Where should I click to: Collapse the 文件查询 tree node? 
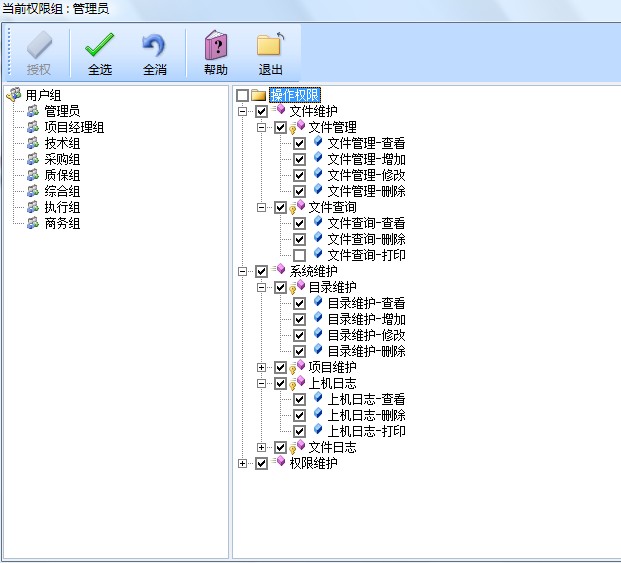pos(261,207)
